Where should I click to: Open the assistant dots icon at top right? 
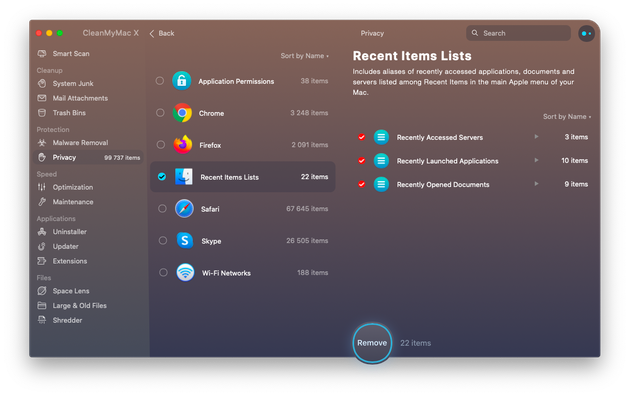point(586,33)
